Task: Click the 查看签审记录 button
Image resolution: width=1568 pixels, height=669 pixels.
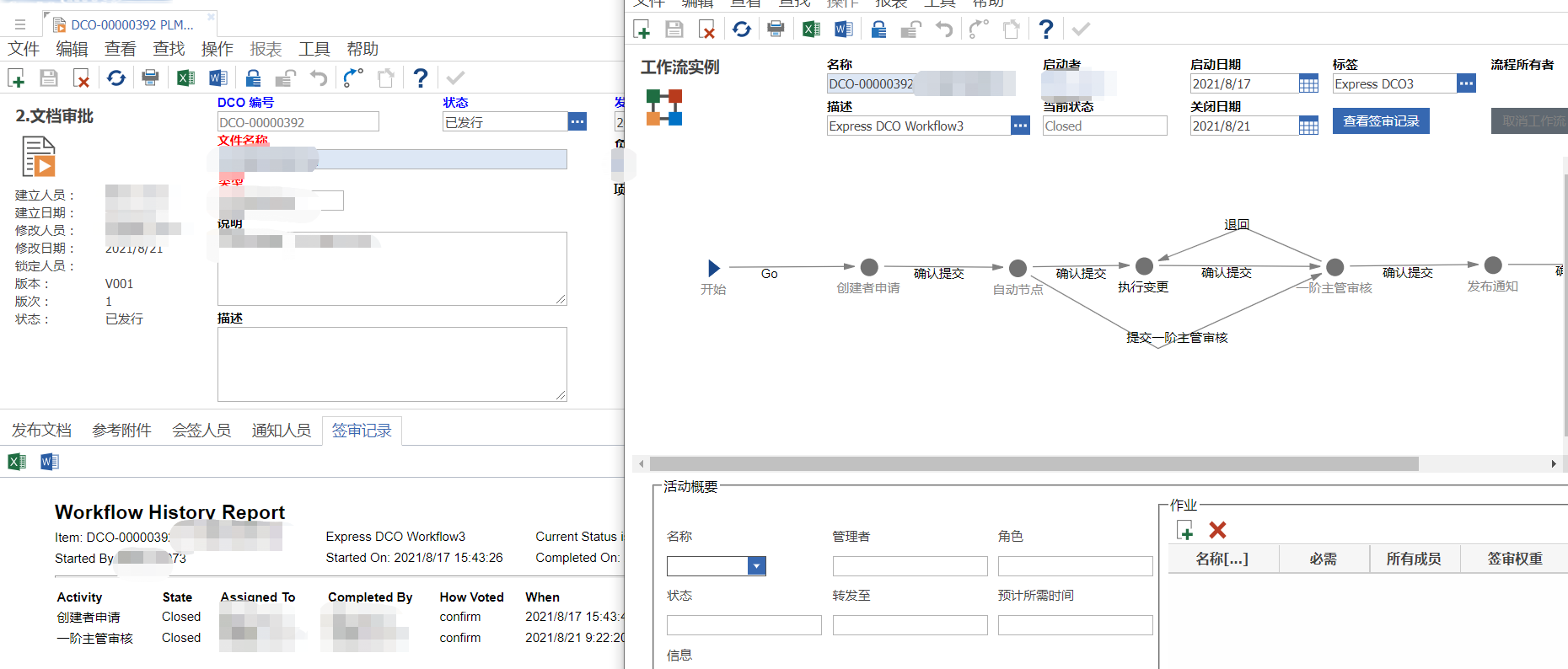Action: 1381,121
